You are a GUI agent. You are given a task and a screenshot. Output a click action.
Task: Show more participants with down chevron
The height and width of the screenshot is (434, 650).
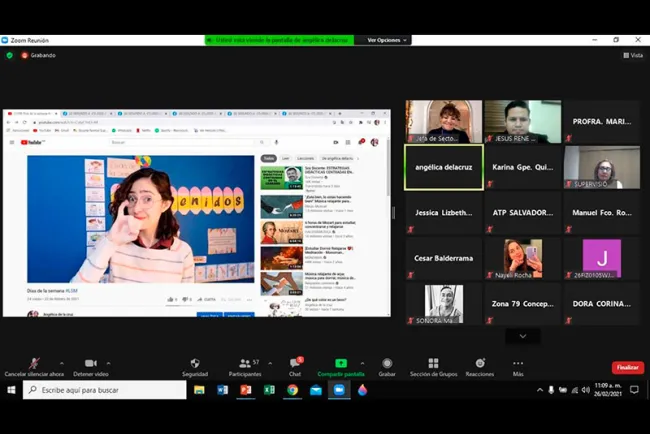click(x=522, y=337)
